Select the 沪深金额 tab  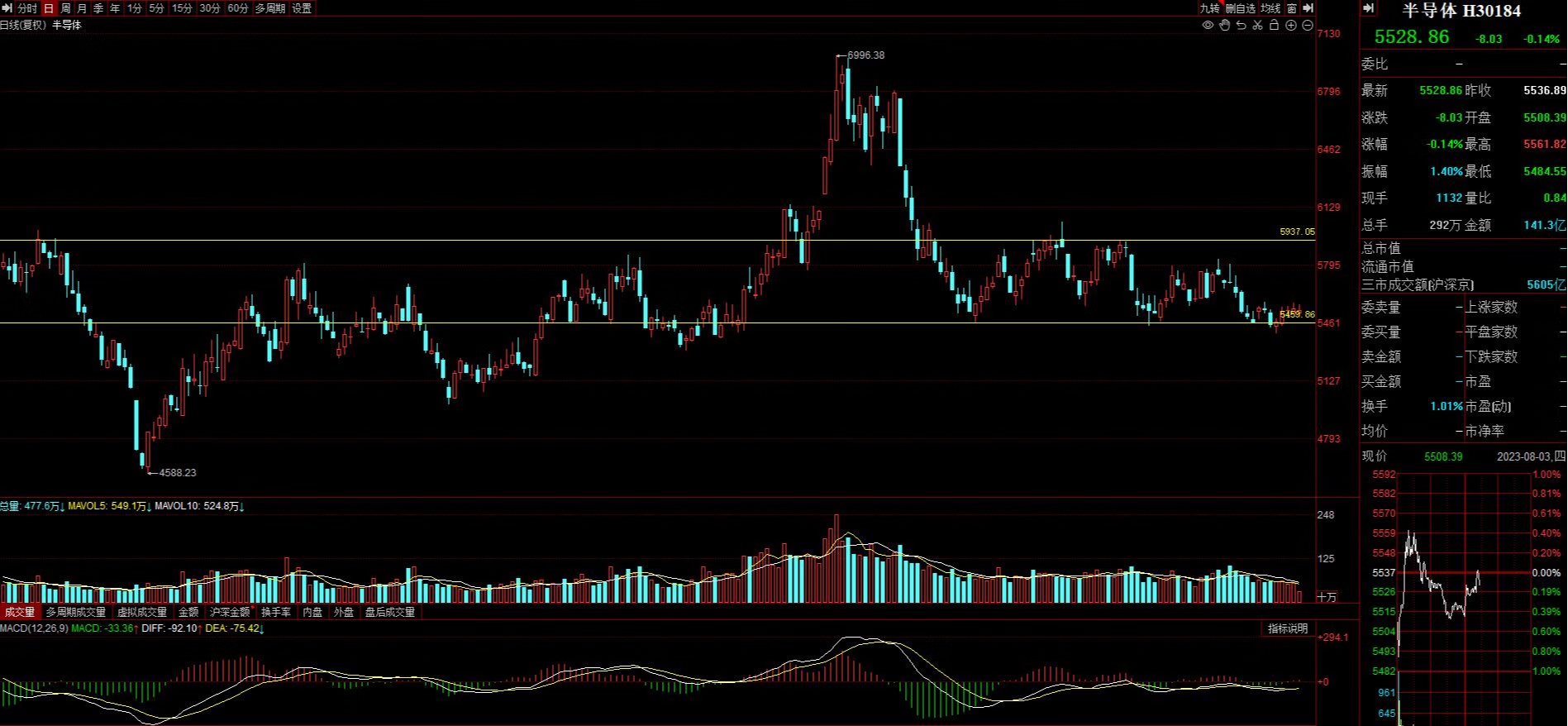(x=230, y=612)
